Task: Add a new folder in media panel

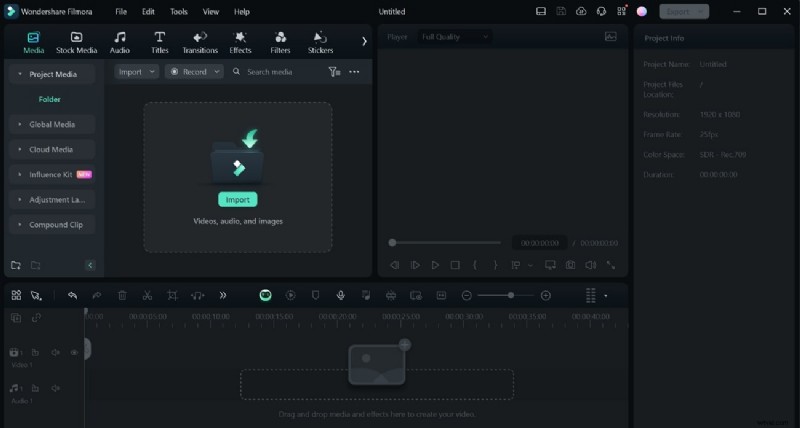Action: point(16,265)
